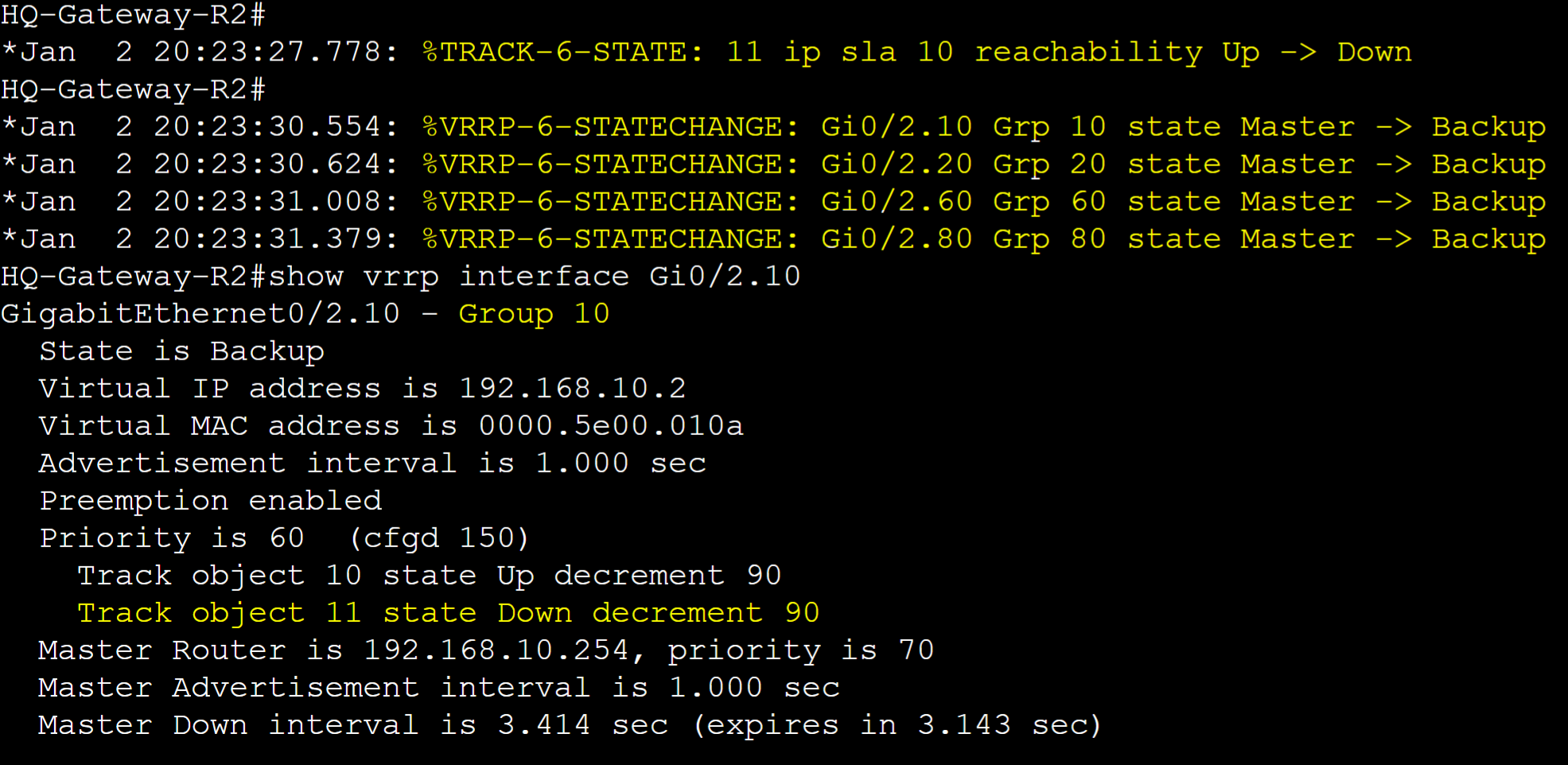Click the virtual IP address 192.168.10.2
This screenshot has width=1568, height=765.
pyautogui.click(x=572, y=388)
